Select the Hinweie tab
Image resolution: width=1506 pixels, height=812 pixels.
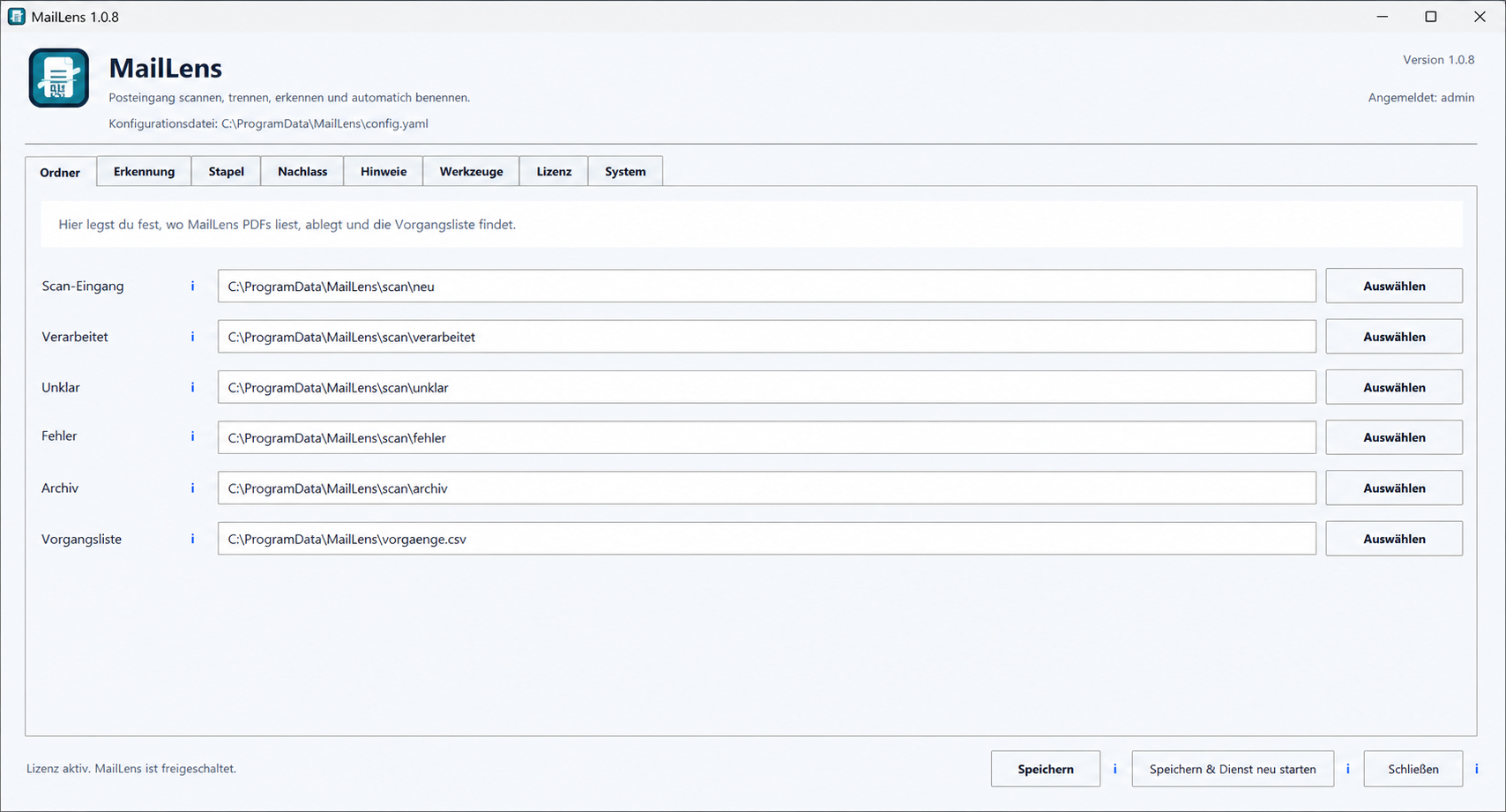(384, 171)
